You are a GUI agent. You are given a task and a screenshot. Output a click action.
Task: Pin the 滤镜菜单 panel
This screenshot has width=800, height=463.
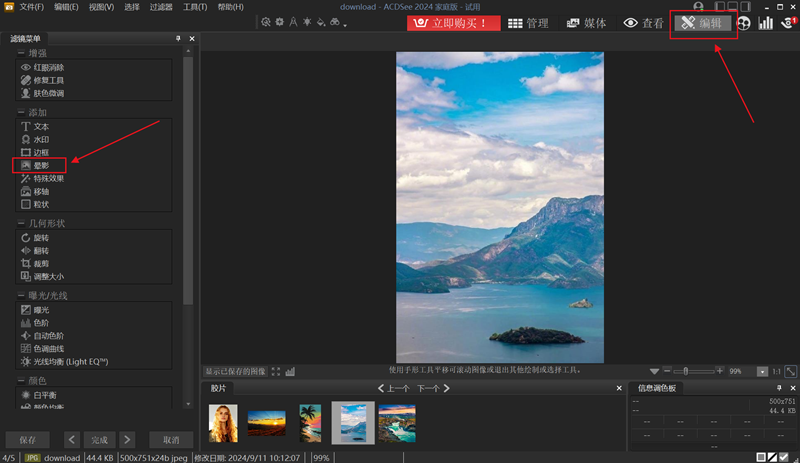pos(178,38)
